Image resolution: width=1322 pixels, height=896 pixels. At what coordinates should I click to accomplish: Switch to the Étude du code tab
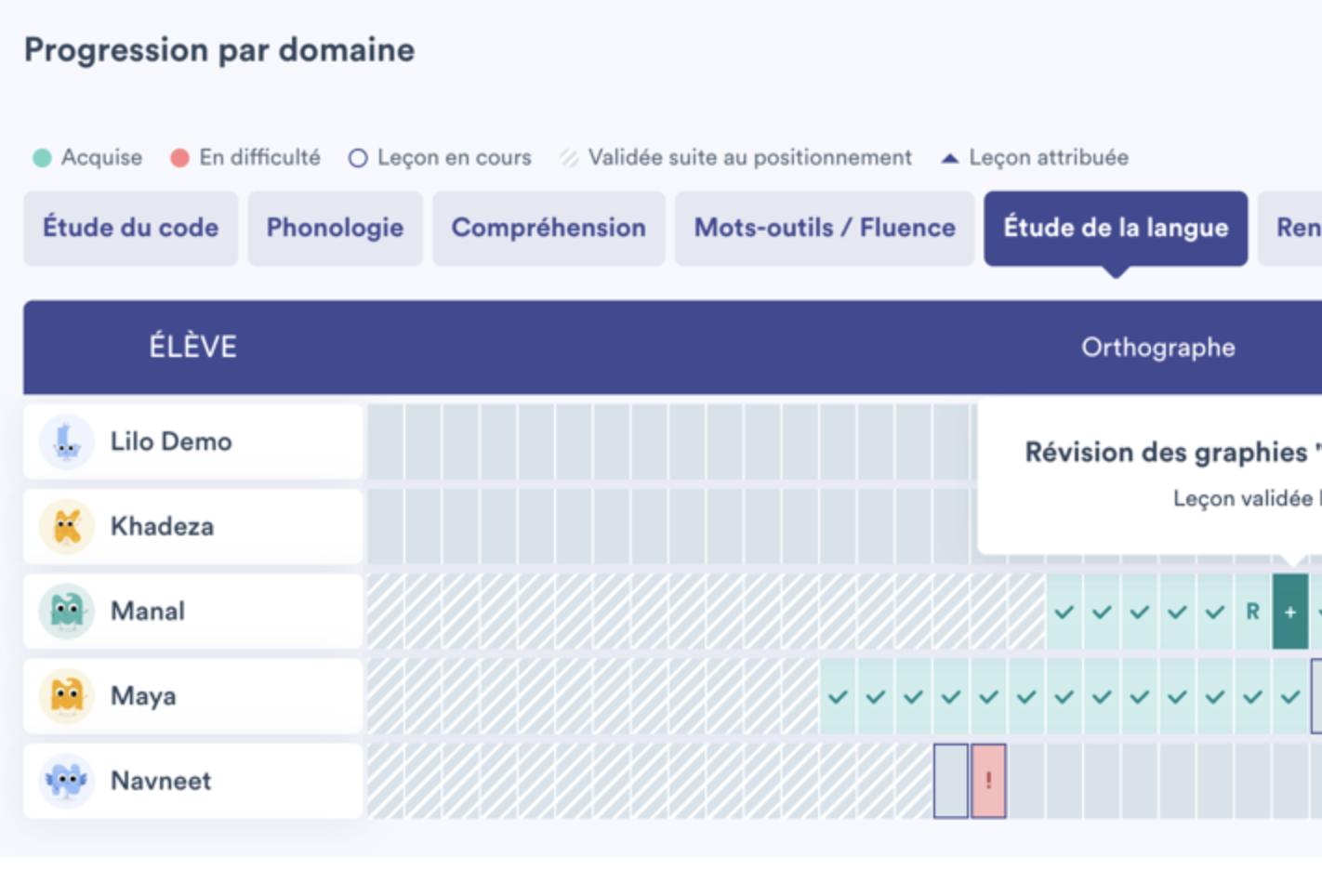[130, 228]
